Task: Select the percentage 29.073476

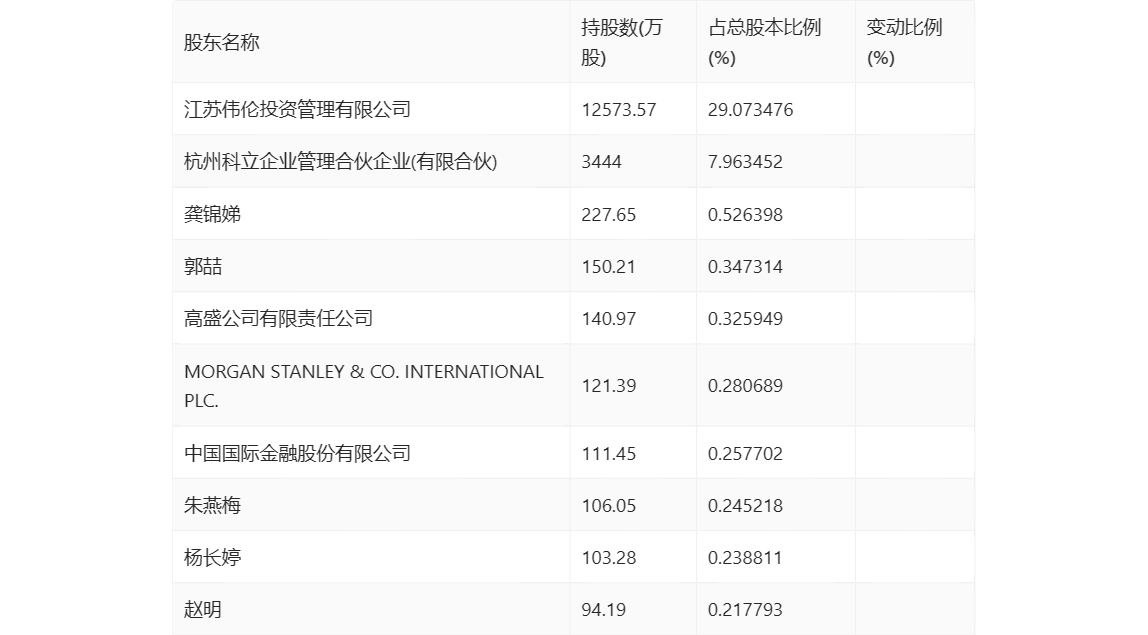Action: pos(750,110)
